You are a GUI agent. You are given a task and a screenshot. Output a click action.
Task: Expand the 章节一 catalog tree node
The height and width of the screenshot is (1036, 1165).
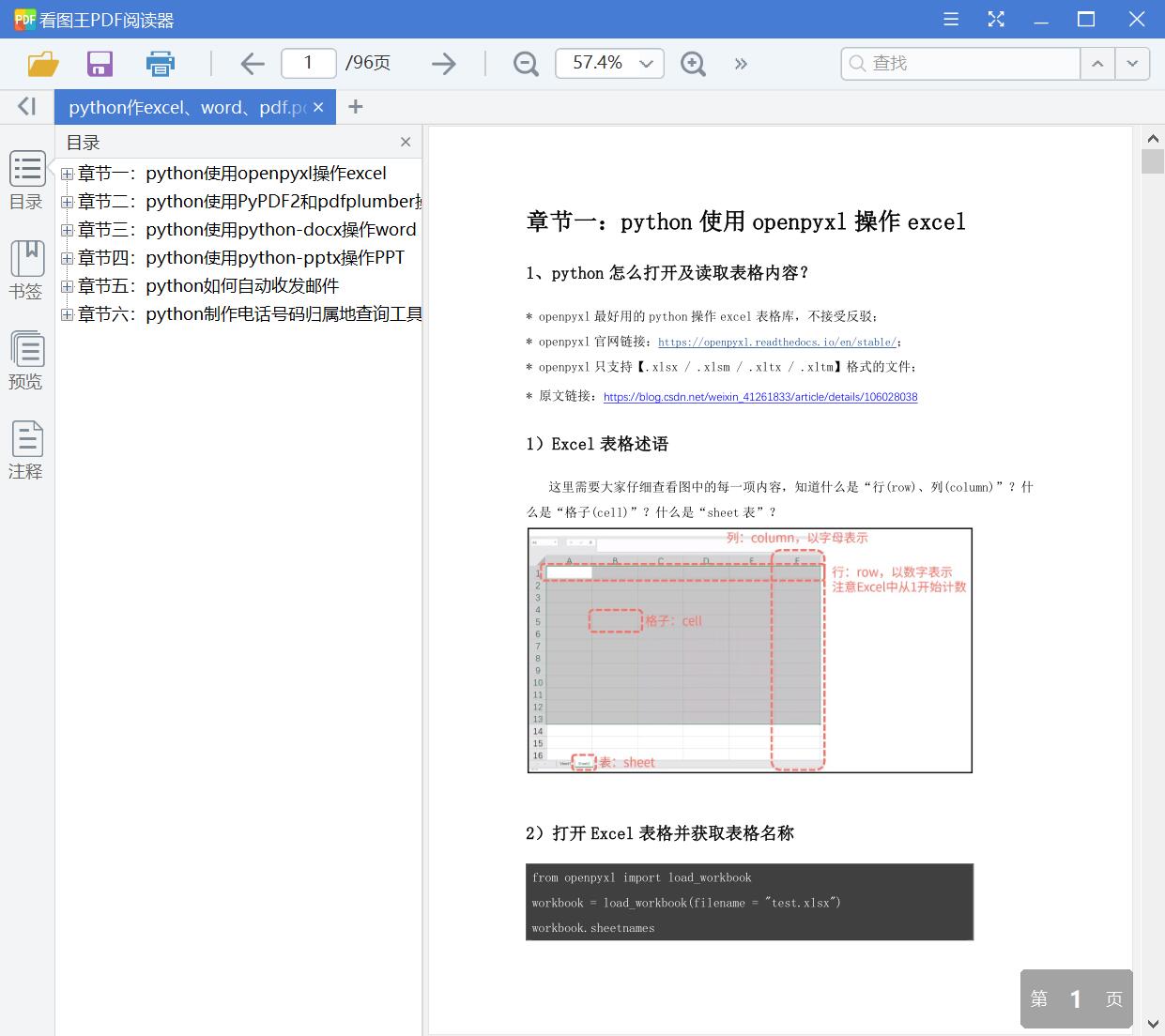click(66, 173)
